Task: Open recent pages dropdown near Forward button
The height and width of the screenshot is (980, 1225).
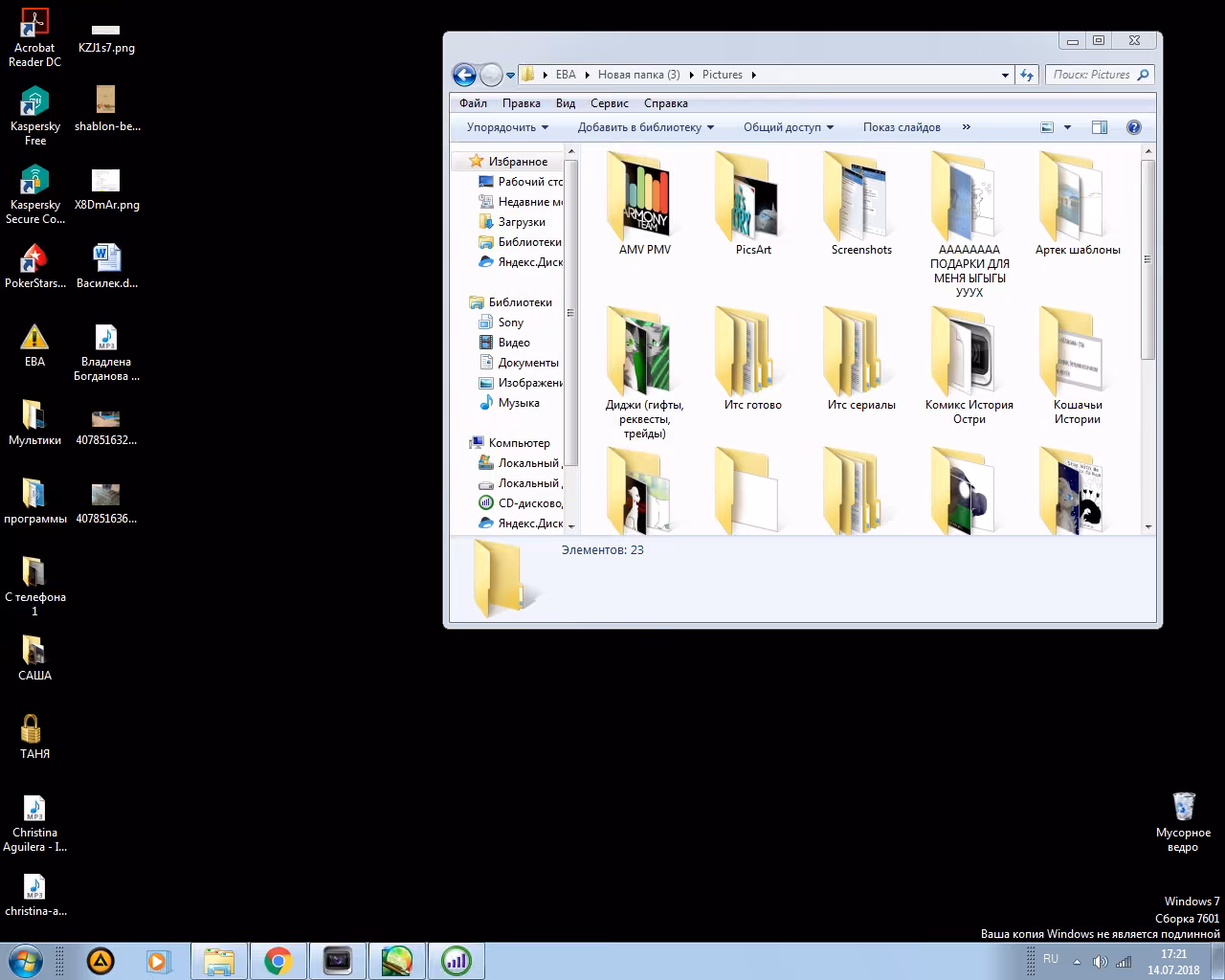Action: point(511,75)
